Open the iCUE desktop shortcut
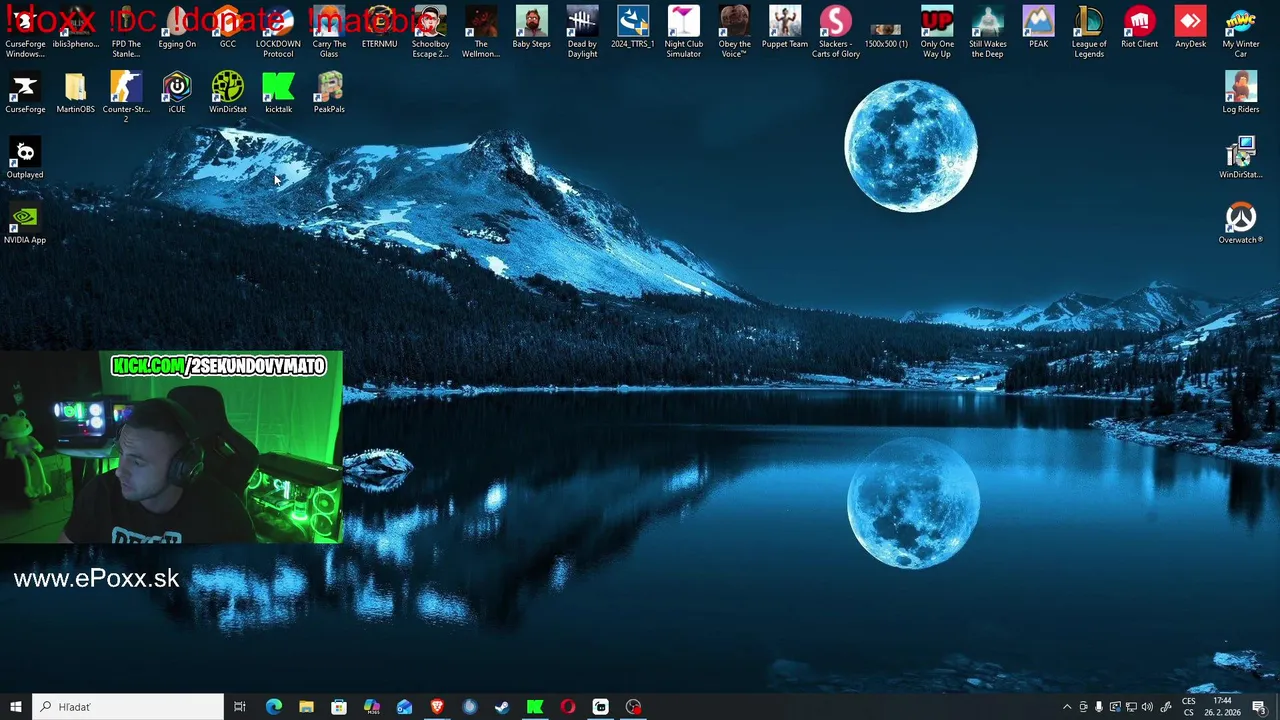The image size is (1280, 720). point(177,92)
